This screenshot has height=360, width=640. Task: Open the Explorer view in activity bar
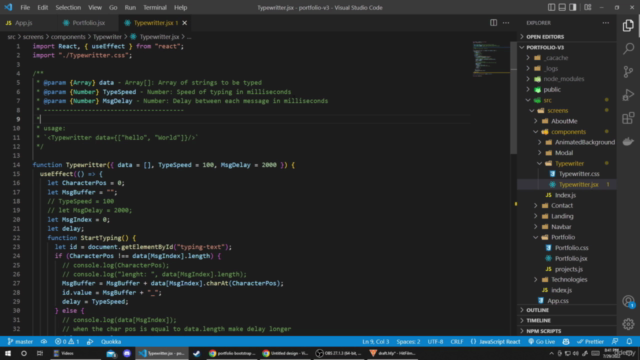(628, 26)
